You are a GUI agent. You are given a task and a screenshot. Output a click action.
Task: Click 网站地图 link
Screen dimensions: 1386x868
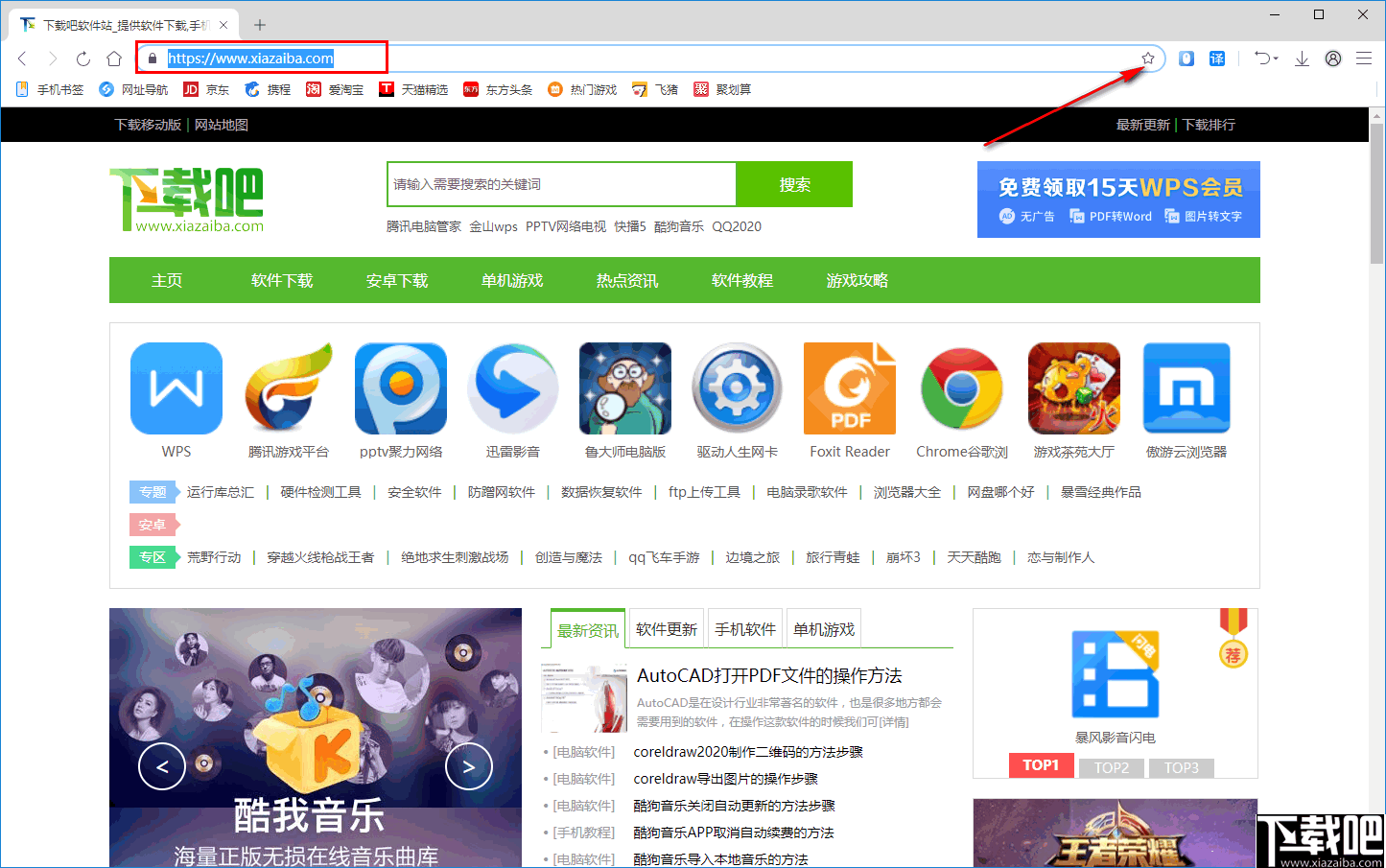pyautogui.click(x=222, y=125)
